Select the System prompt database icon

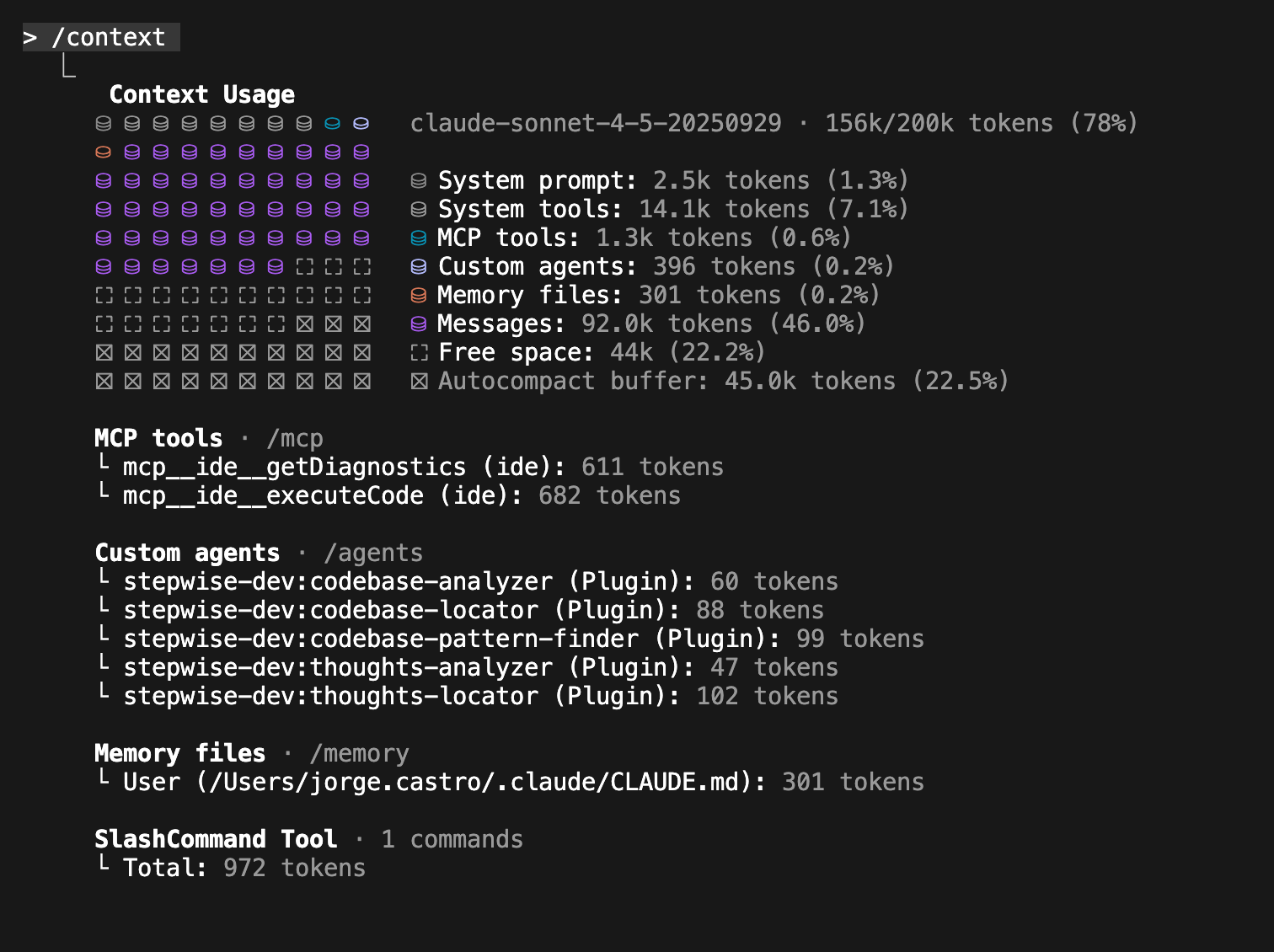pyautogui.click(x=419, y=179)
